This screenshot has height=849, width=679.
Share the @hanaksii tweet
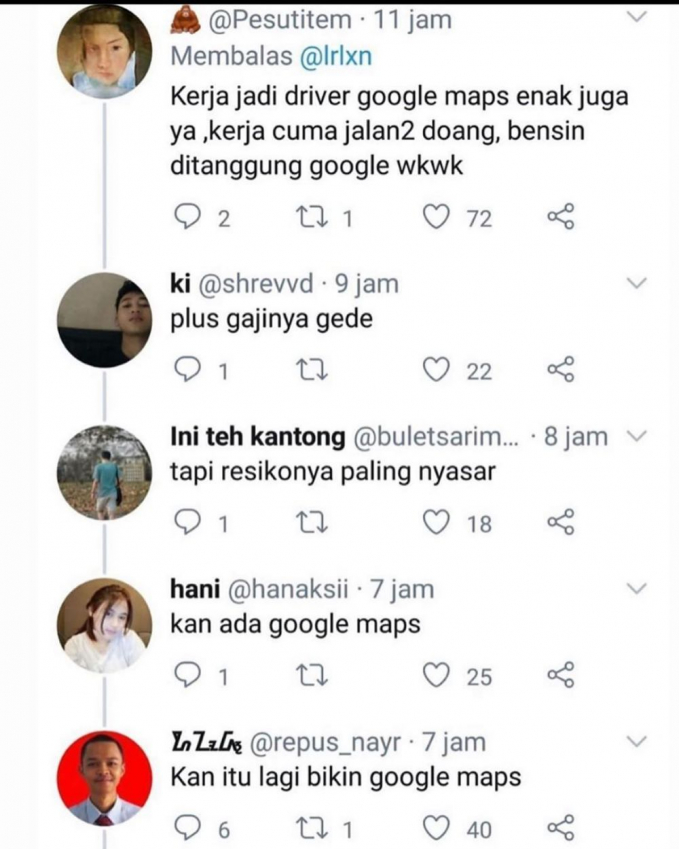[561, 676]
